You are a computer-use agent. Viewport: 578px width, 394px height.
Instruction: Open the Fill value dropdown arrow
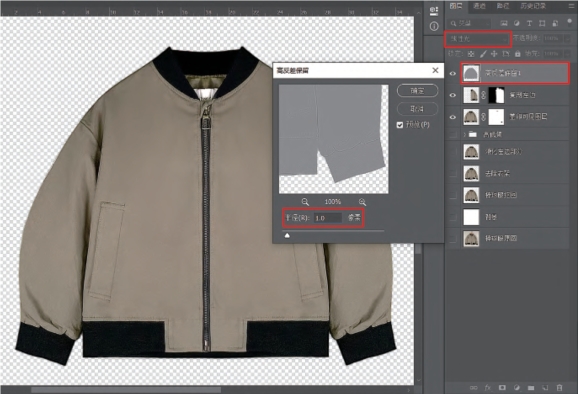[x=567, y=54]
